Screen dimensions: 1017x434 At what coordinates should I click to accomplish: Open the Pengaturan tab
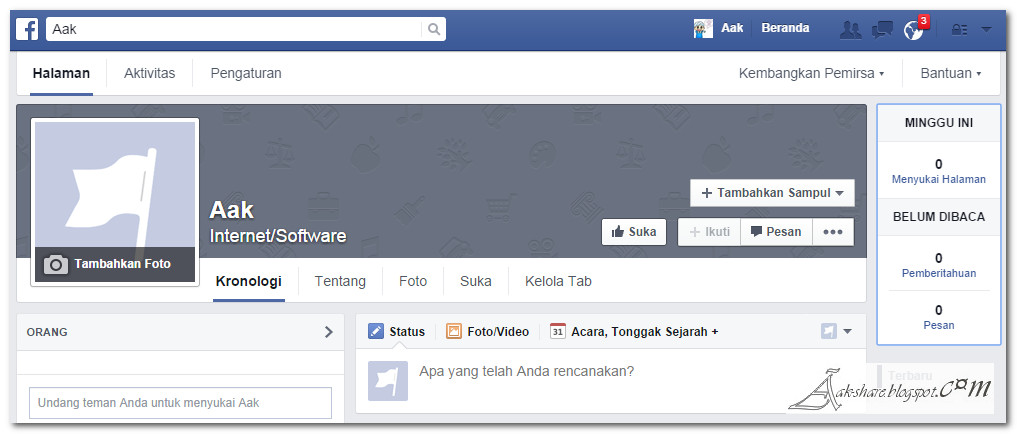246,73
